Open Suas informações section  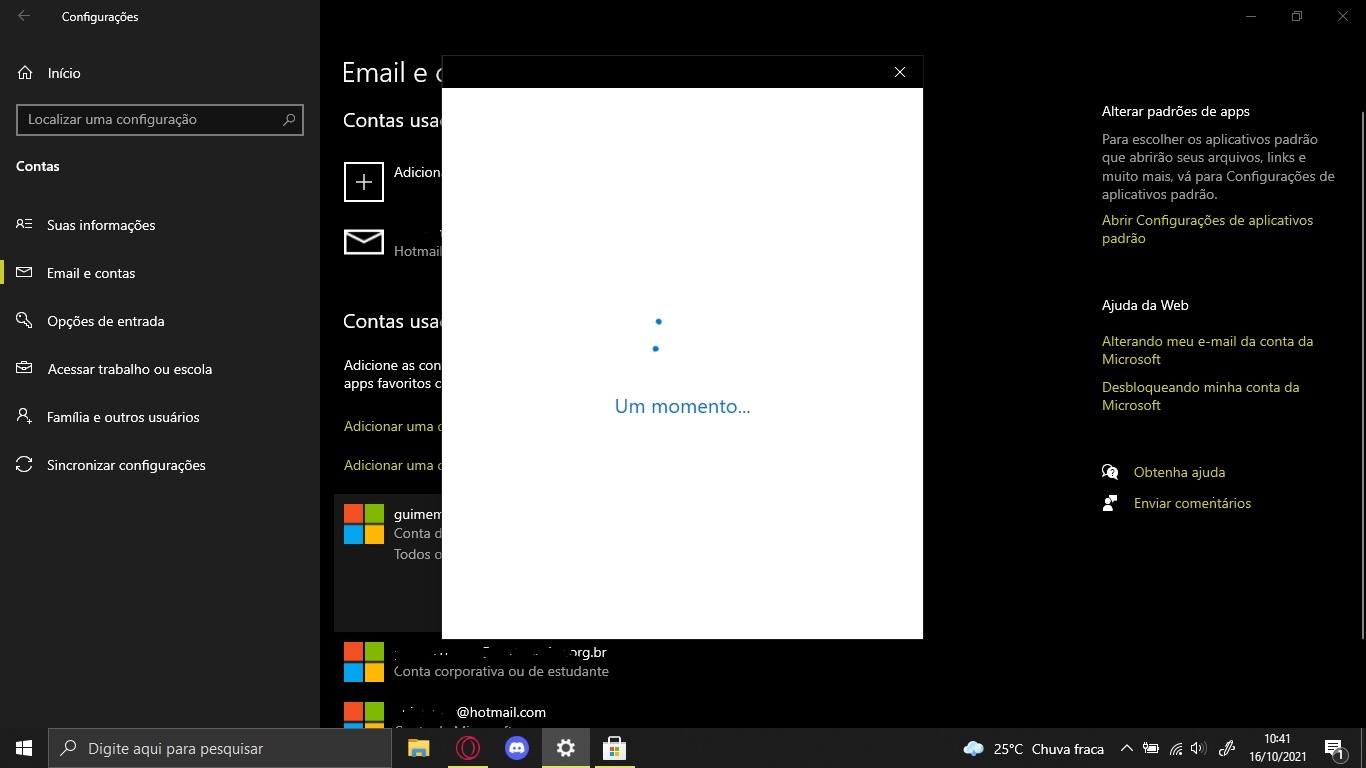[160, 225]
